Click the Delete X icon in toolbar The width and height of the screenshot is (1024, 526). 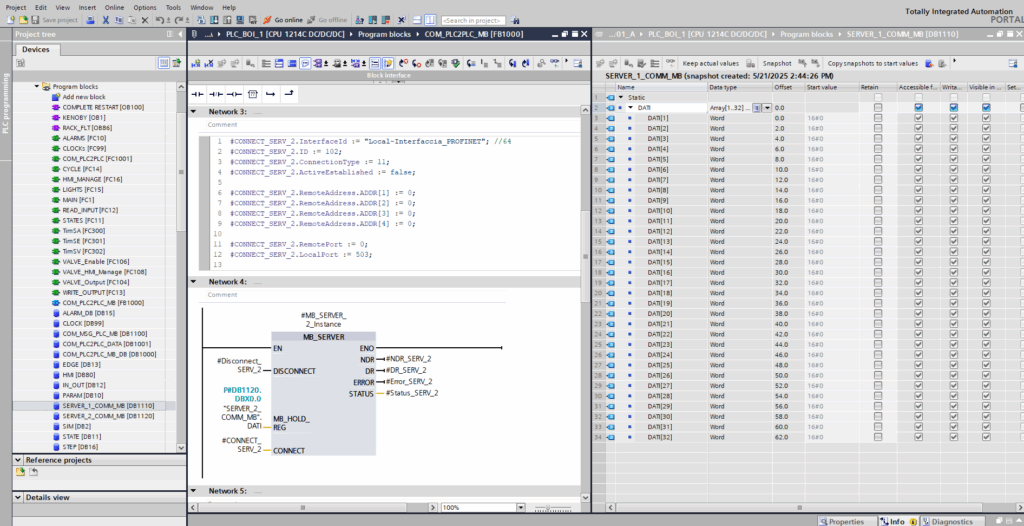click(145, 20)
